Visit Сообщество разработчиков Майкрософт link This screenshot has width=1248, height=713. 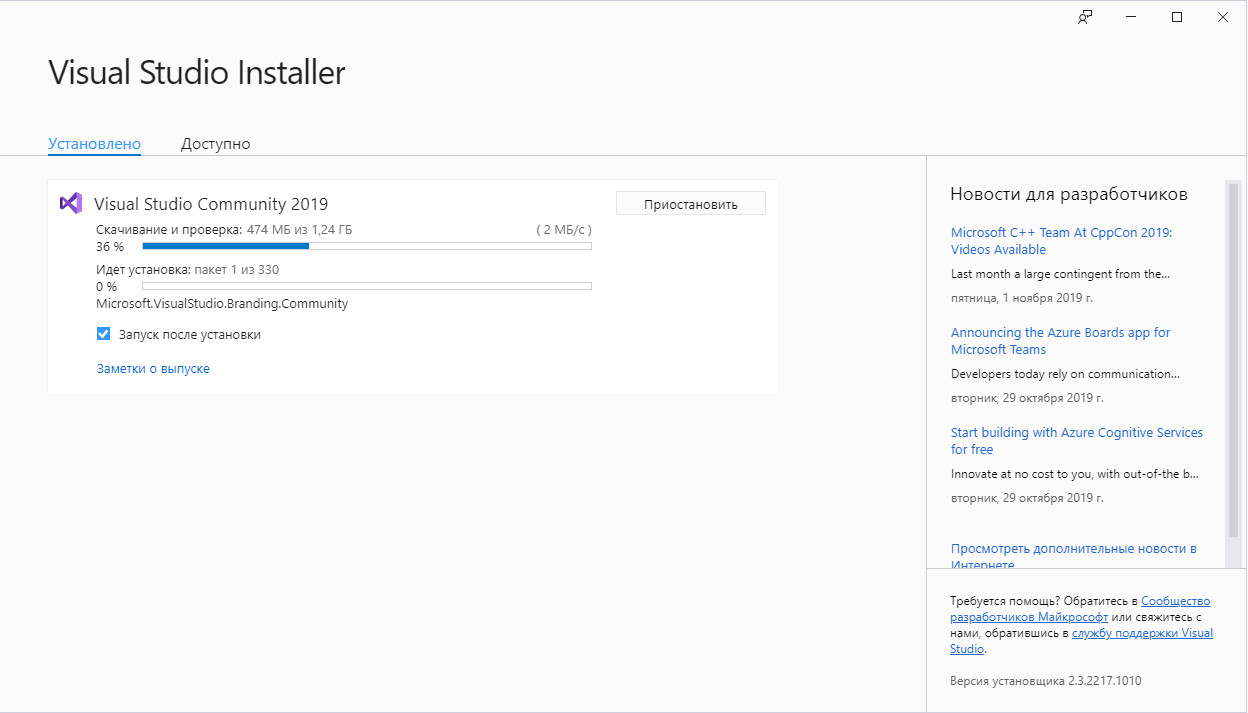pyautogui.click(x=1175, y=601)
